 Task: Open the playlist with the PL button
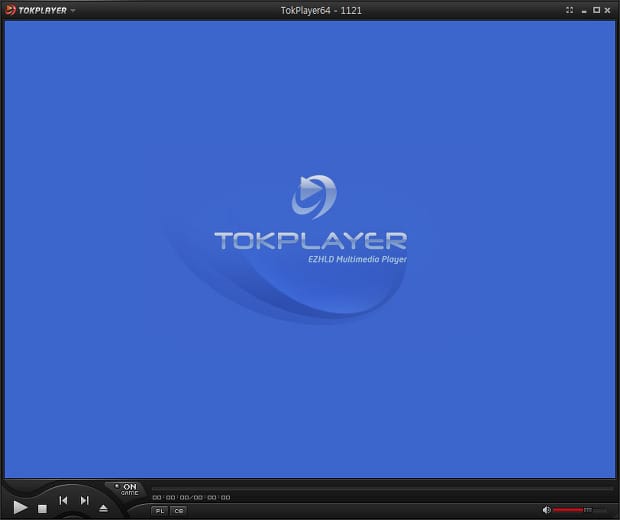159,511
